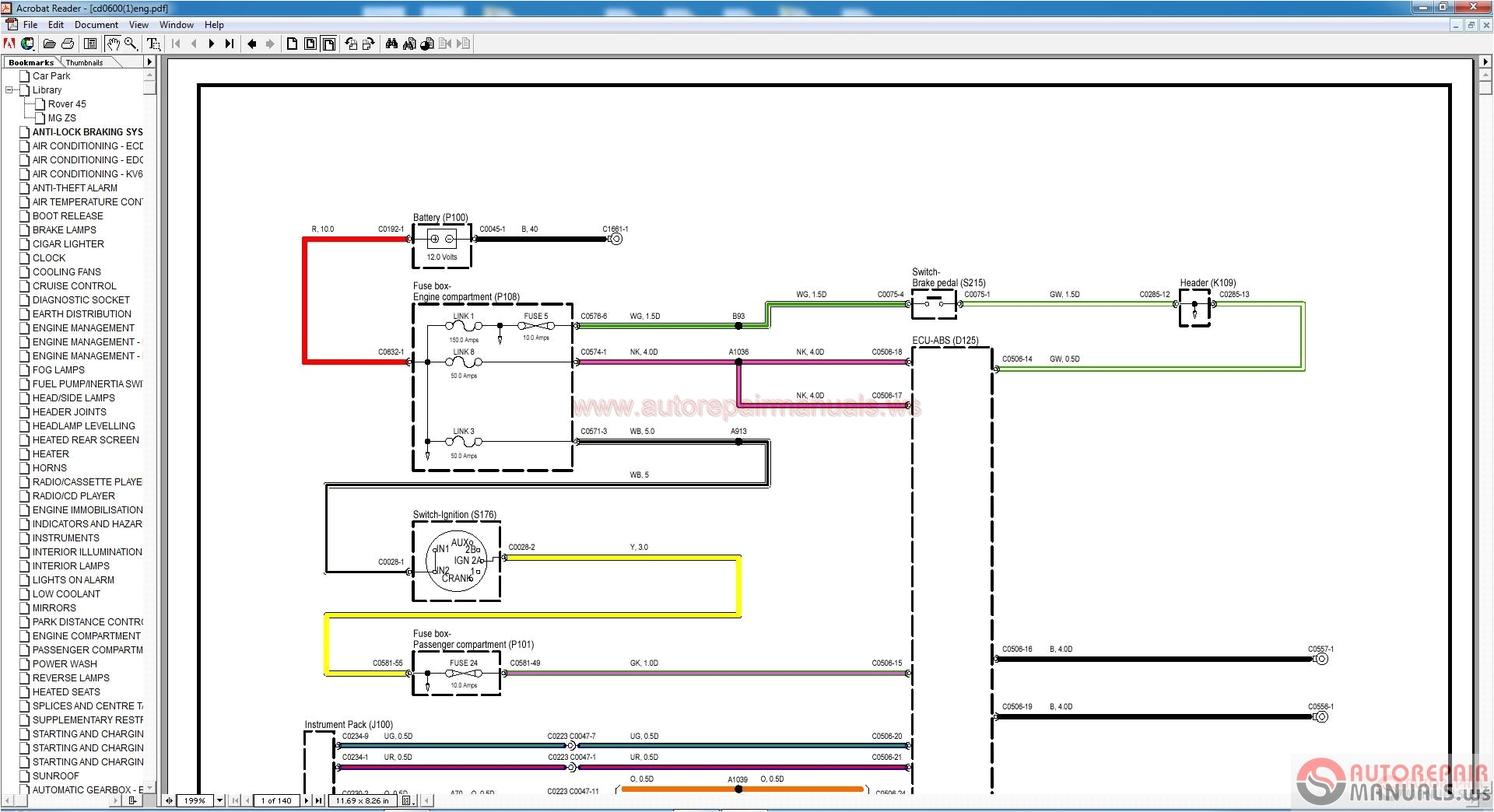The width and height of the screenshot is (1494, 812).
Task: Switch to the Thumbnails tab
Action: point(84,62)
